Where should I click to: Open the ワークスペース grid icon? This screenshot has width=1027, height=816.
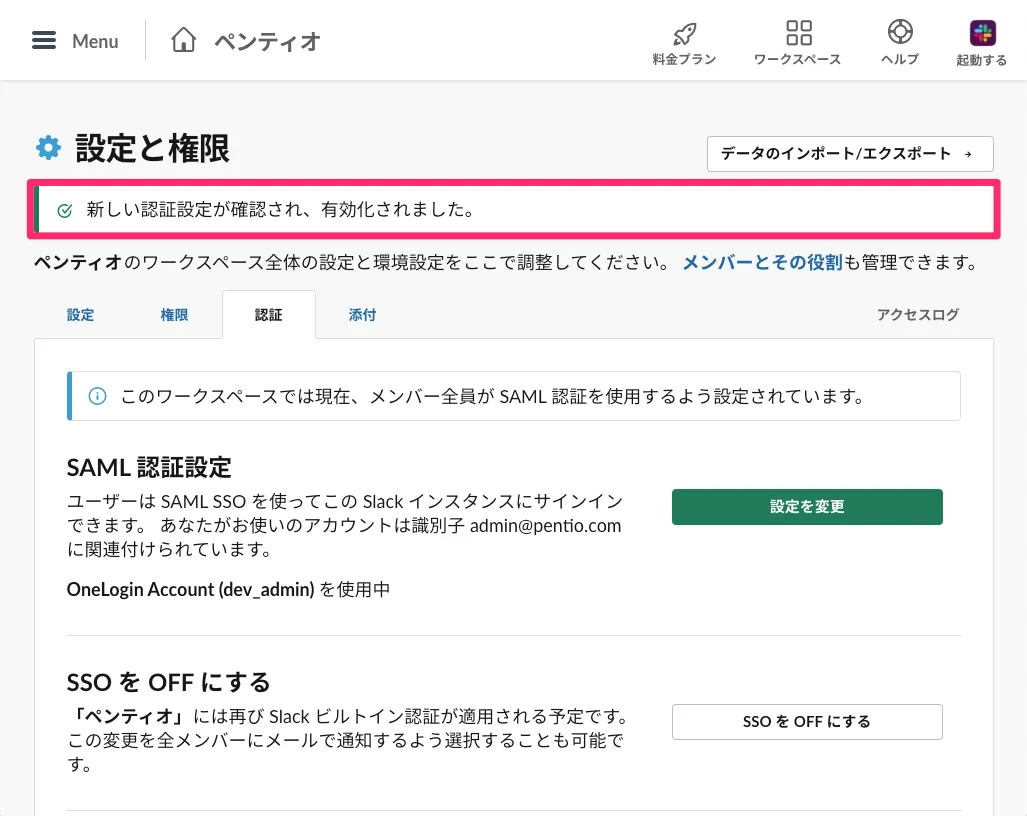pos(798,33)
